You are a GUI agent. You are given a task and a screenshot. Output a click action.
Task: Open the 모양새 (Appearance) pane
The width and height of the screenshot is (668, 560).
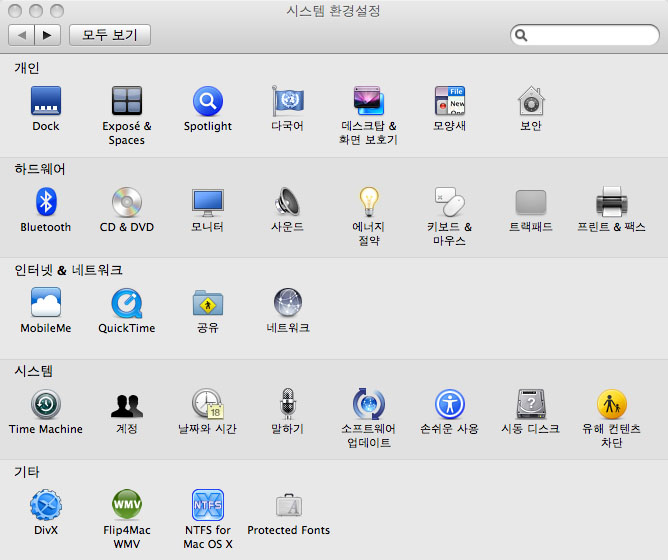point(449,101)
